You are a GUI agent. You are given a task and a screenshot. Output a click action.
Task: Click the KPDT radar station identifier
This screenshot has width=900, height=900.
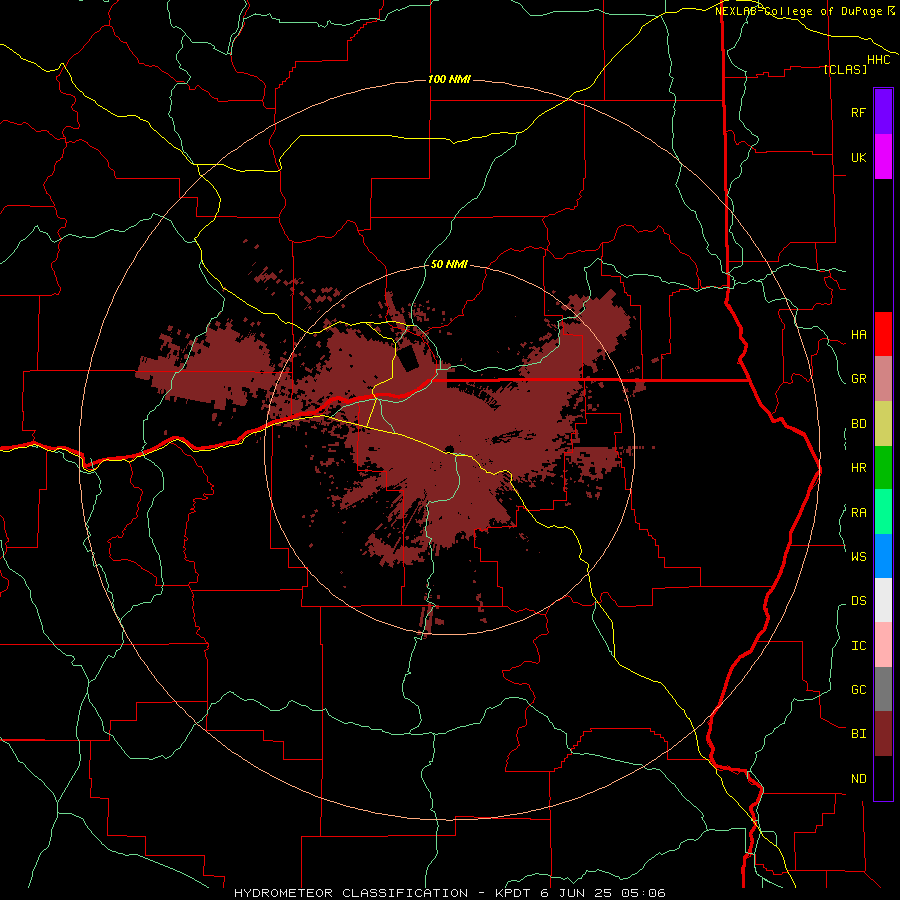511,893
